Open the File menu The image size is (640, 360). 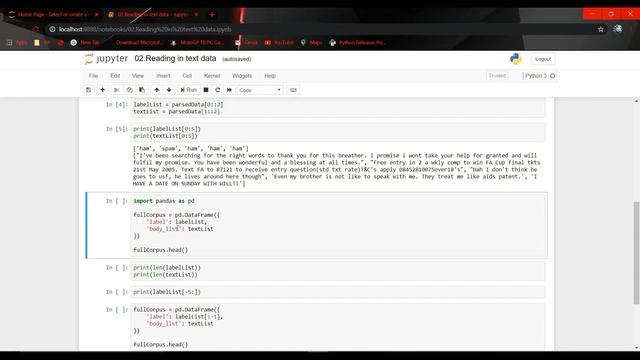tap(93, 76)
